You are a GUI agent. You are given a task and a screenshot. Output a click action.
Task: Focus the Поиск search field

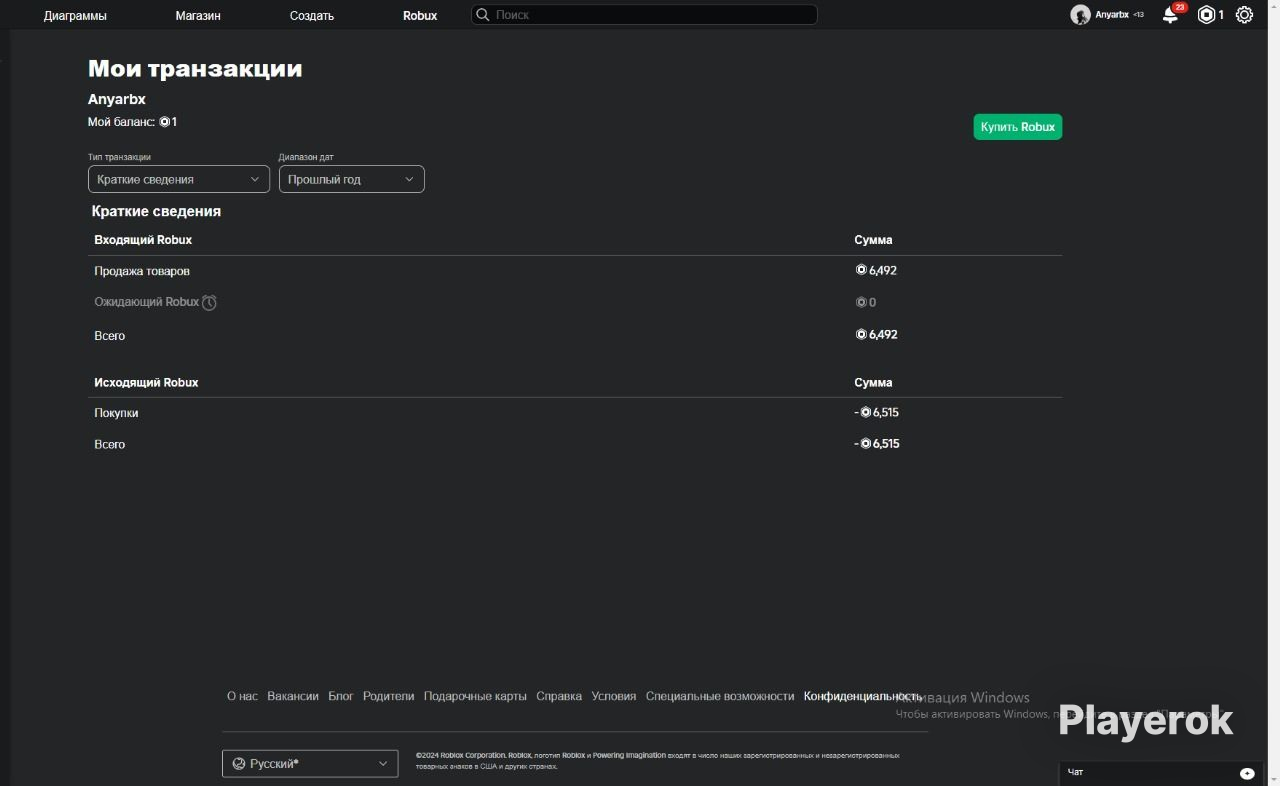tap(644, 15)
